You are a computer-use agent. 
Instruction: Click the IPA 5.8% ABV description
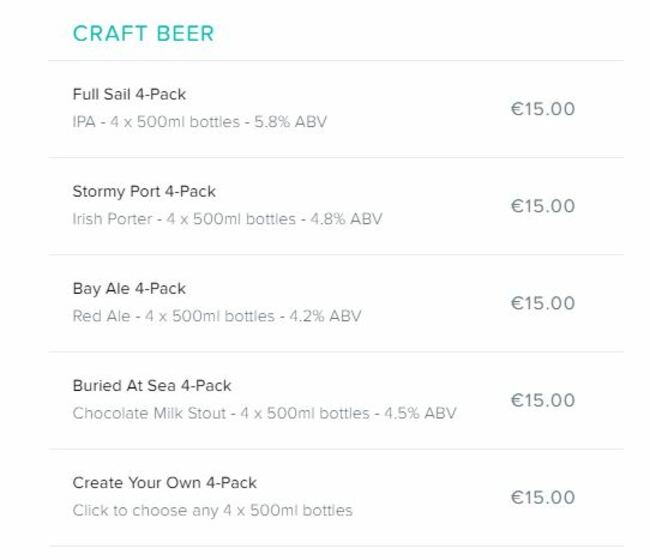click(200, 122)
